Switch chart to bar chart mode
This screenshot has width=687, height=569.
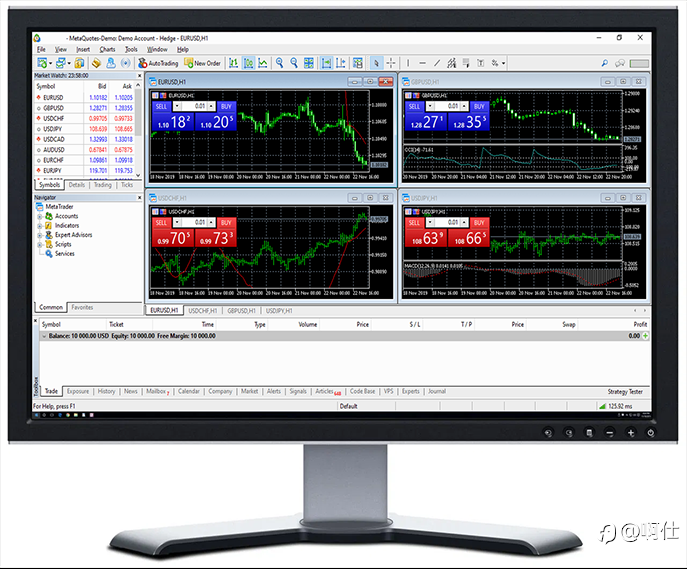pyautogui.click(x=234, y=63)
